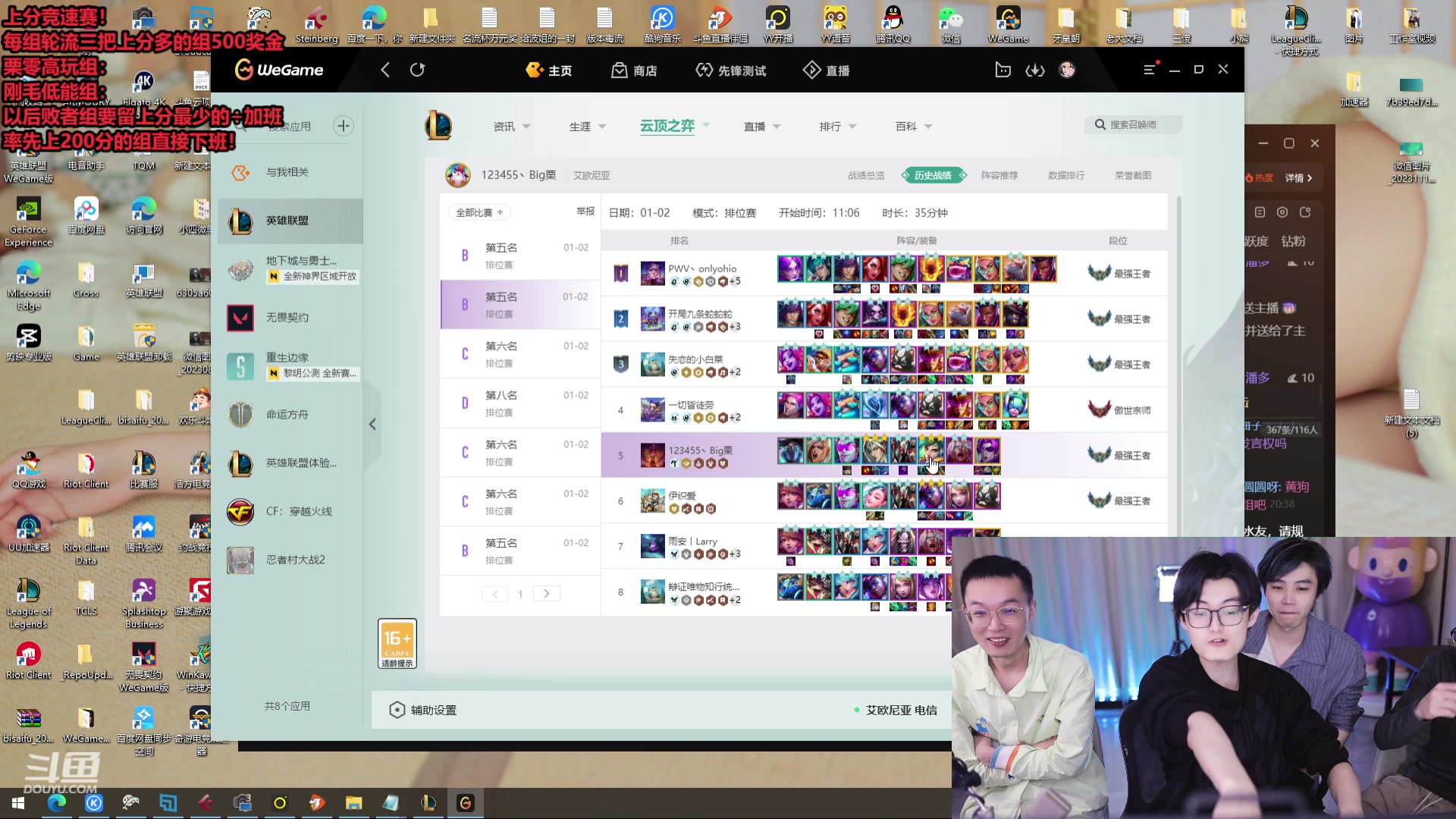This screenshot has width=1456, height=819.
Task: Switch to the 战绩总览 tab
Action: point(865,175)
